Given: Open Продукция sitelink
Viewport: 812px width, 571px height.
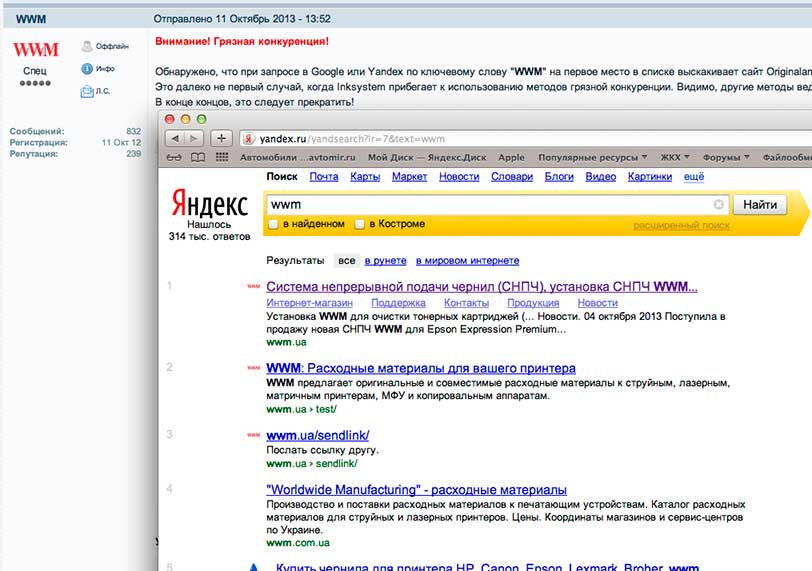Looking at the screenshot, I should [x=533, y=303].
